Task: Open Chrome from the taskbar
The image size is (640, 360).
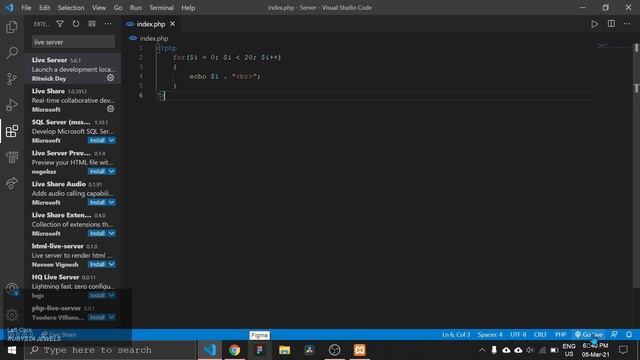Action: tap(235, 350)
